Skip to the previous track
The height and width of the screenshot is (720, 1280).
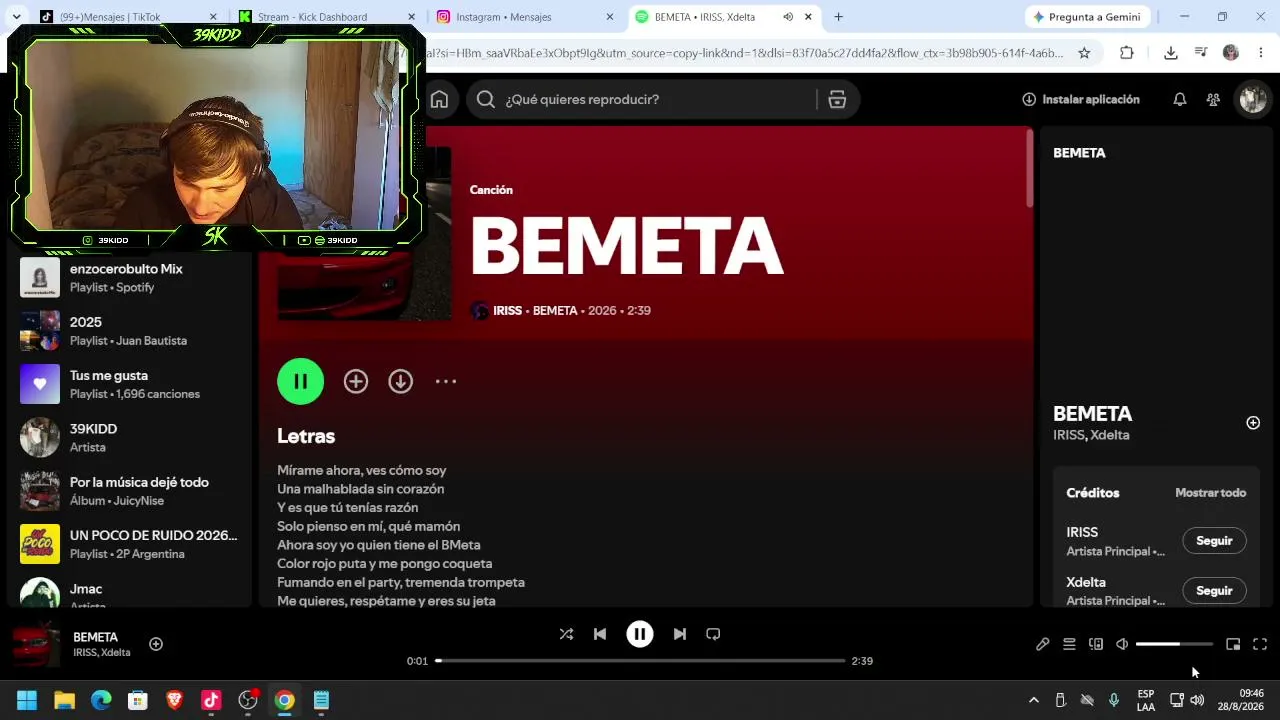pyautogui.click(x=600, y=634)
